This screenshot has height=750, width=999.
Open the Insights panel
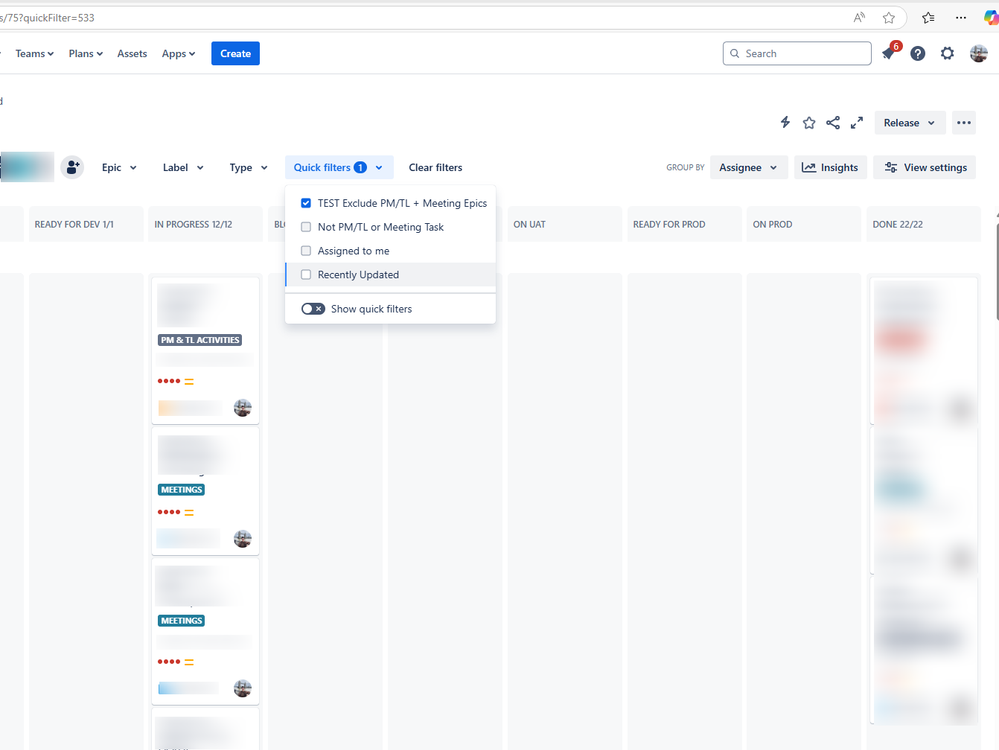(x=830, y=167)
